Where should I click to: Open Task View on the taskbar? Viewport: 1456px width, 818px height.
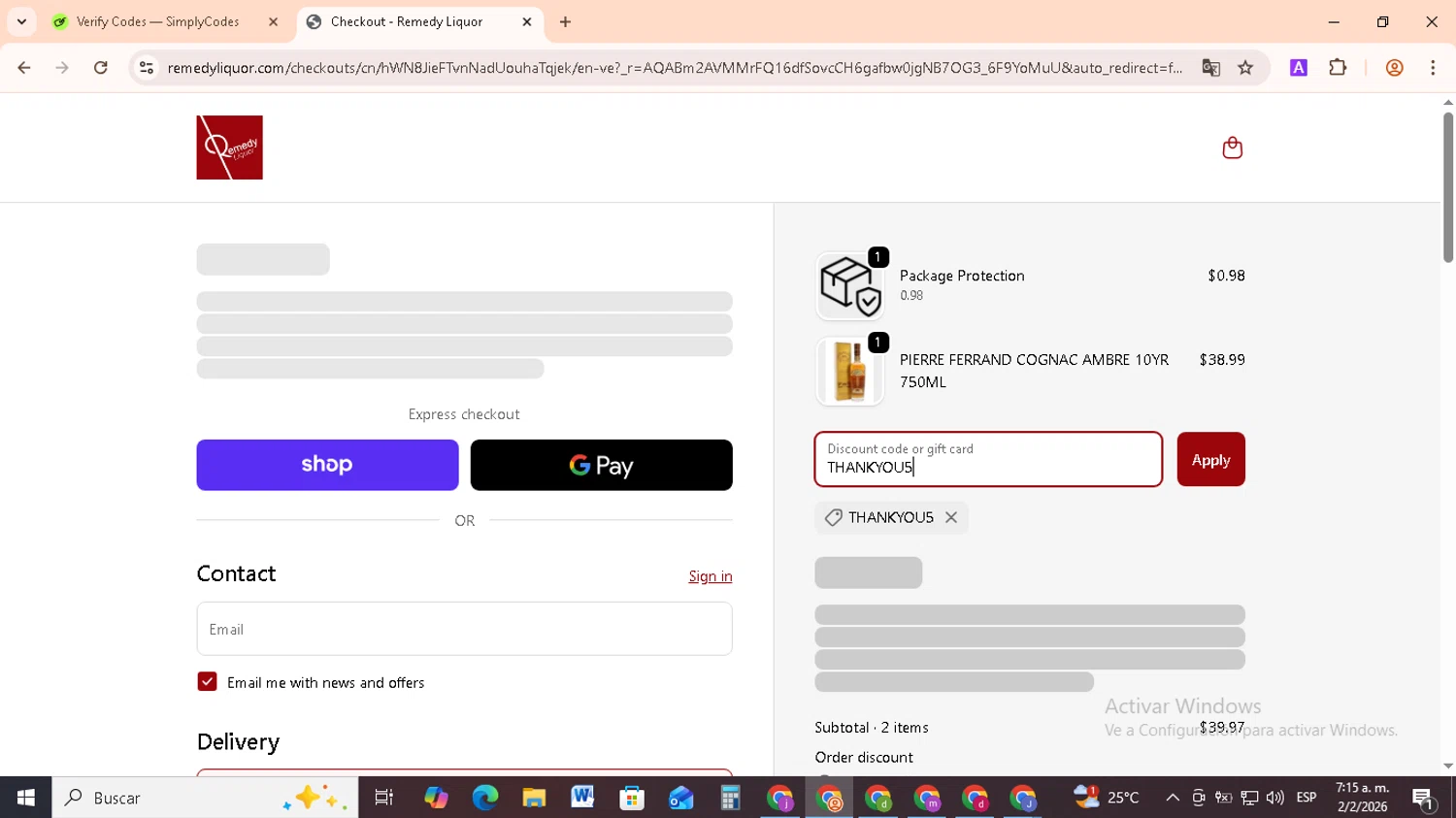tap(384, 798)
